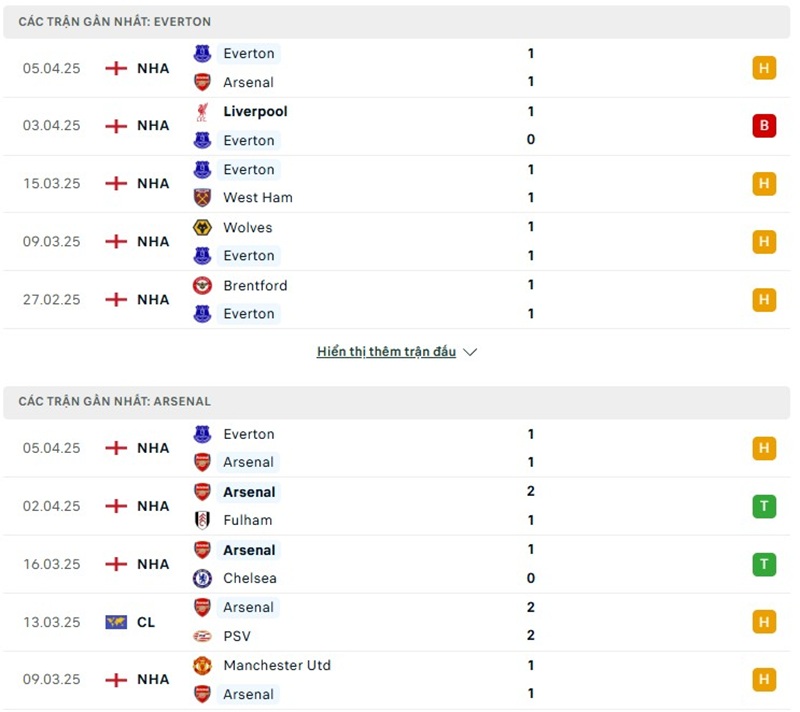Click the orange H badge for Arsenal vs PSV

[764, 622]
